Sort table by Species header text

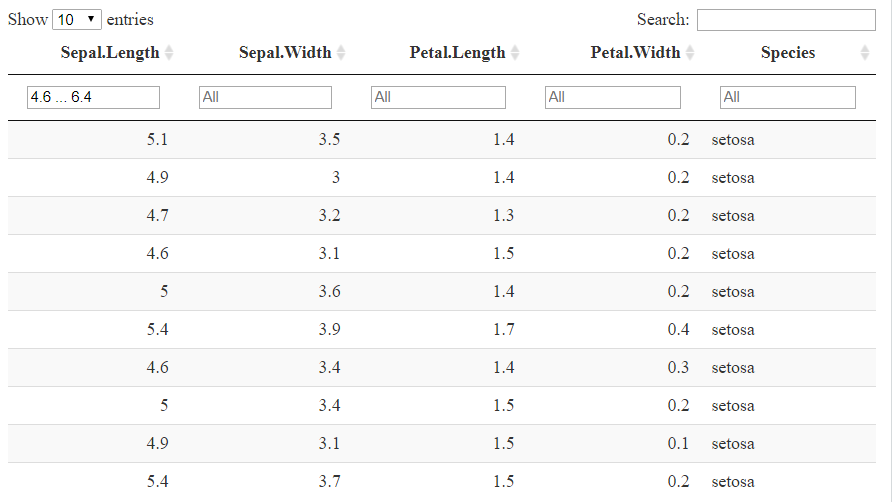coord(787,53)
